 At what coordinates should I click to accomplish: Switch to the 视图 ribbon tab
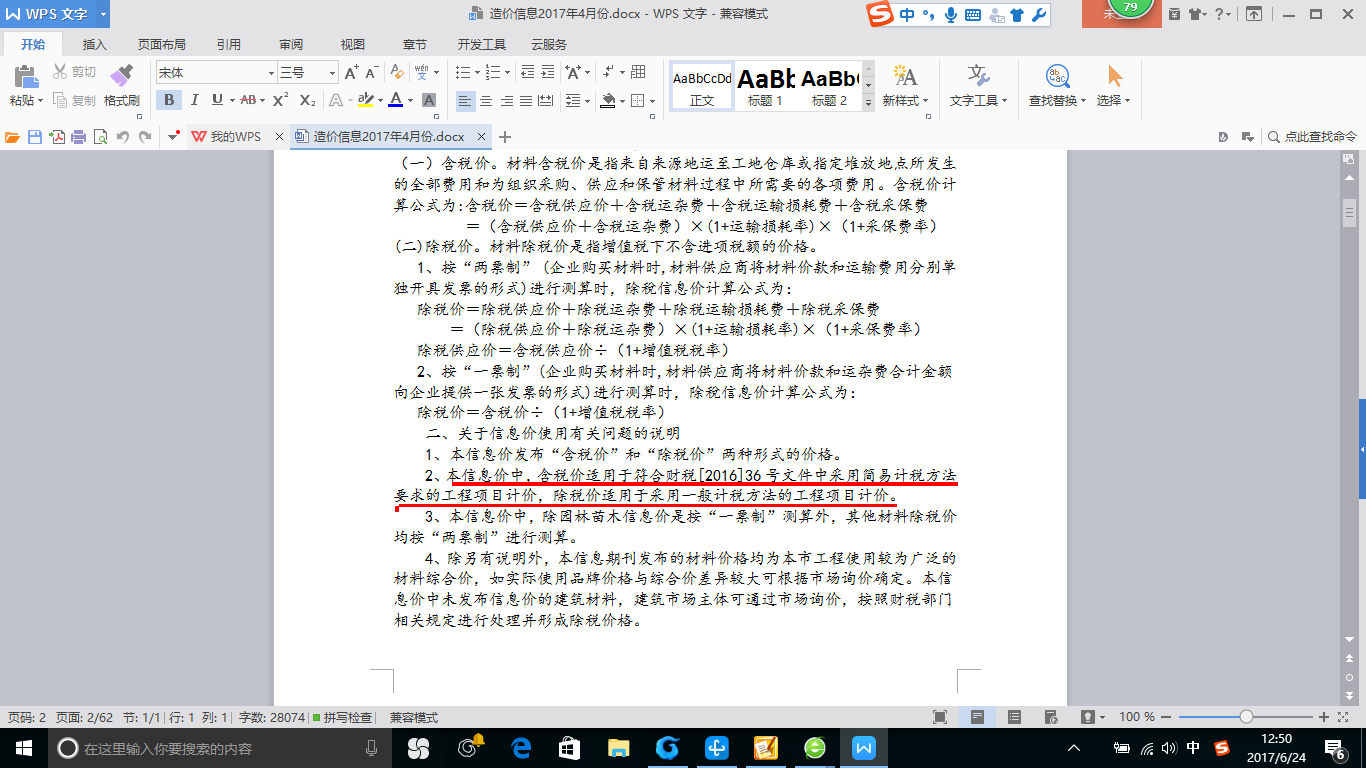coord(352,44)
